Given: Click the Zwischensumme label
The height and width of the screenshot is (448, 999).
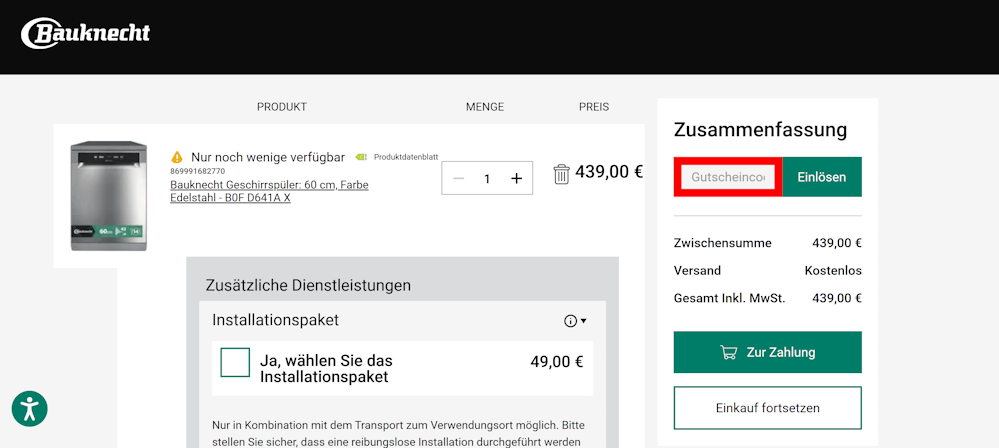Looking at the screenshot, I should point(722,243).
